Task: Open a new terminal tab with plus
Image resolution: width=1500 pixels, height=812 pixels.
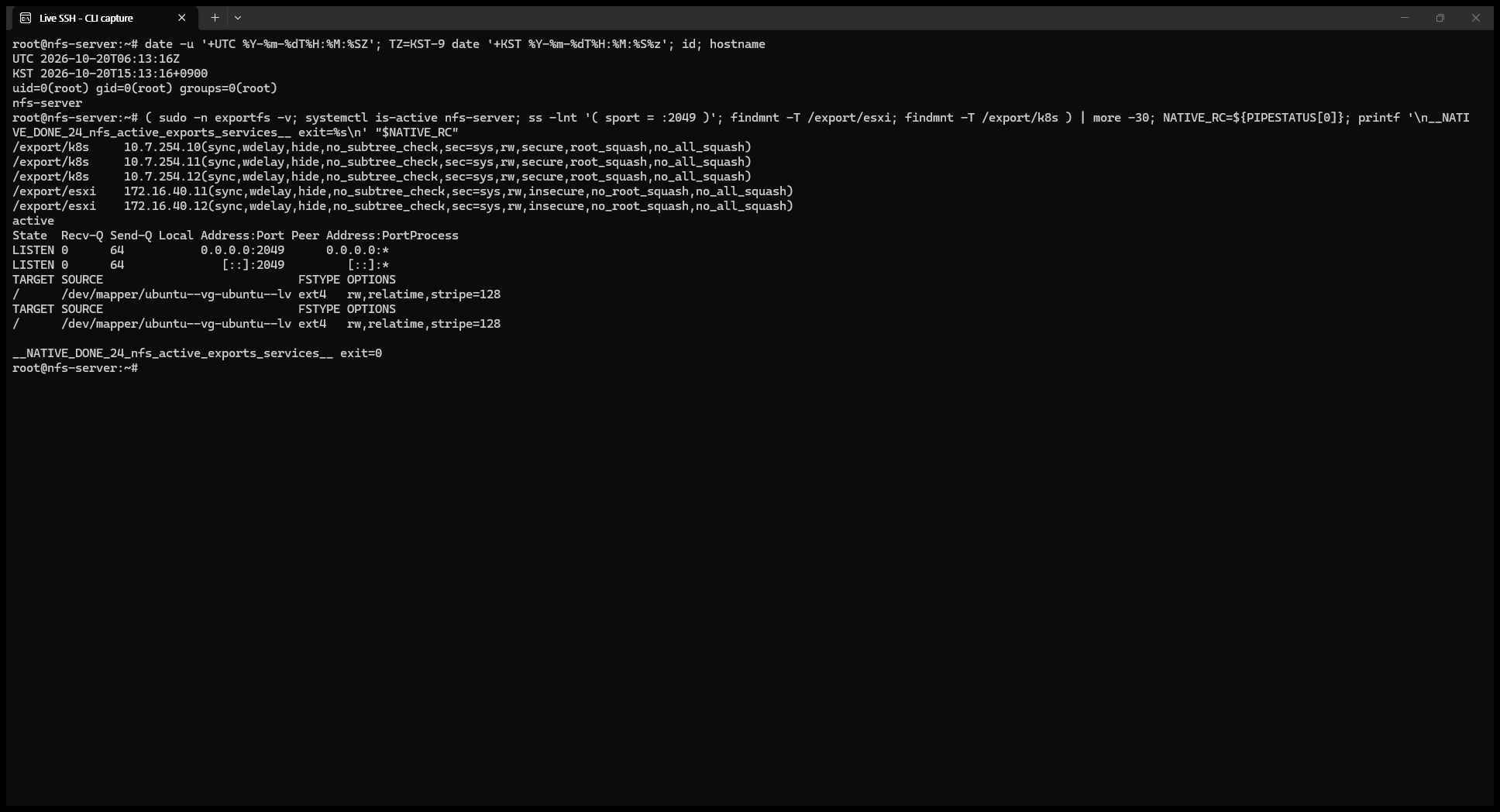Action: (x=215, y=18)
